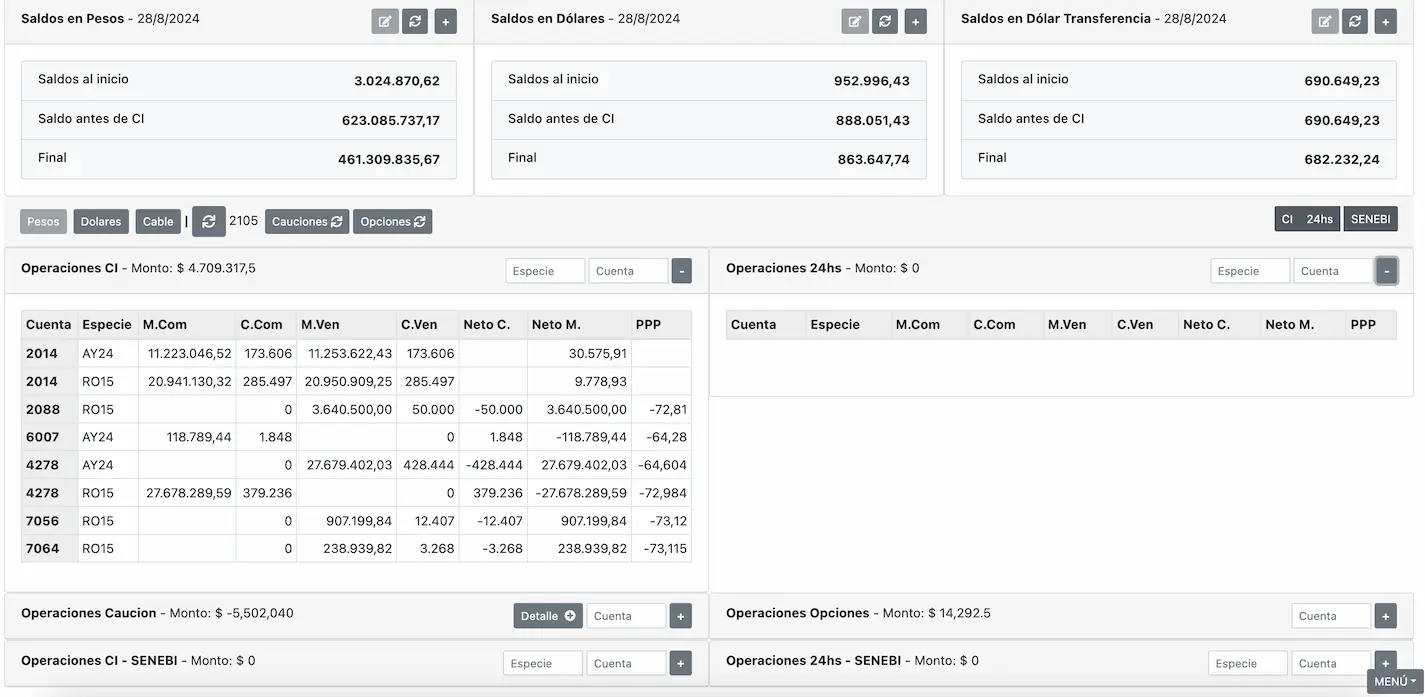This screenshot has height=697, width=1425.
Task: Toggle the 24hs operations view
Action: pyautogui.click(x=1319, y=219)
